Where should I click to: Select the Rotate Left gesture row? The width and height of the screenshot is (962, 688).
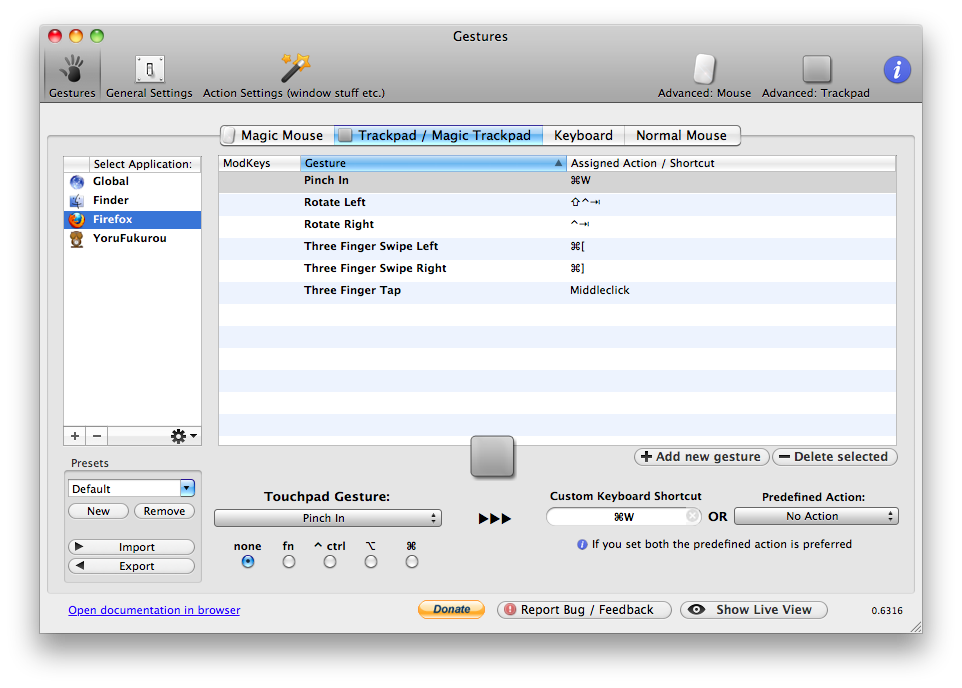point(557,203)
